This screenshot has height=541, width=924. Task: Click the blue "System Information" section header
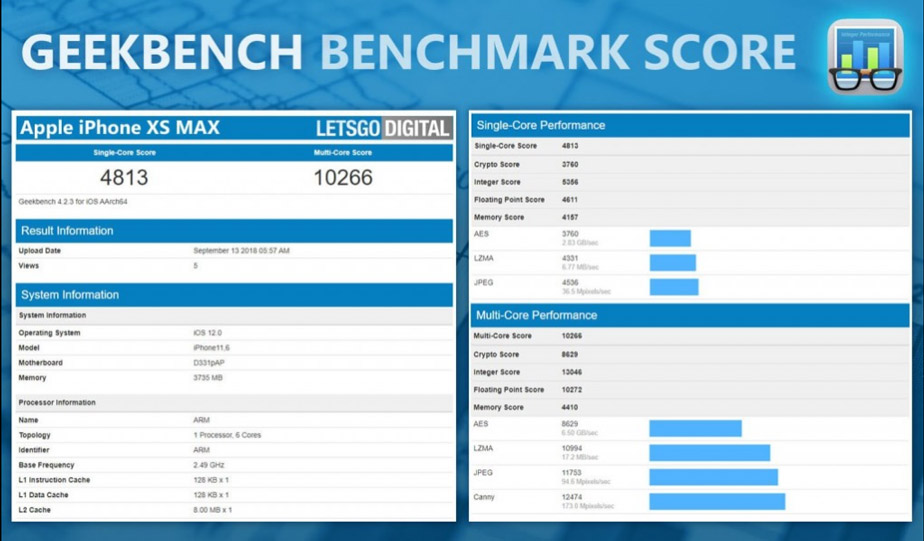coord(234,295)
